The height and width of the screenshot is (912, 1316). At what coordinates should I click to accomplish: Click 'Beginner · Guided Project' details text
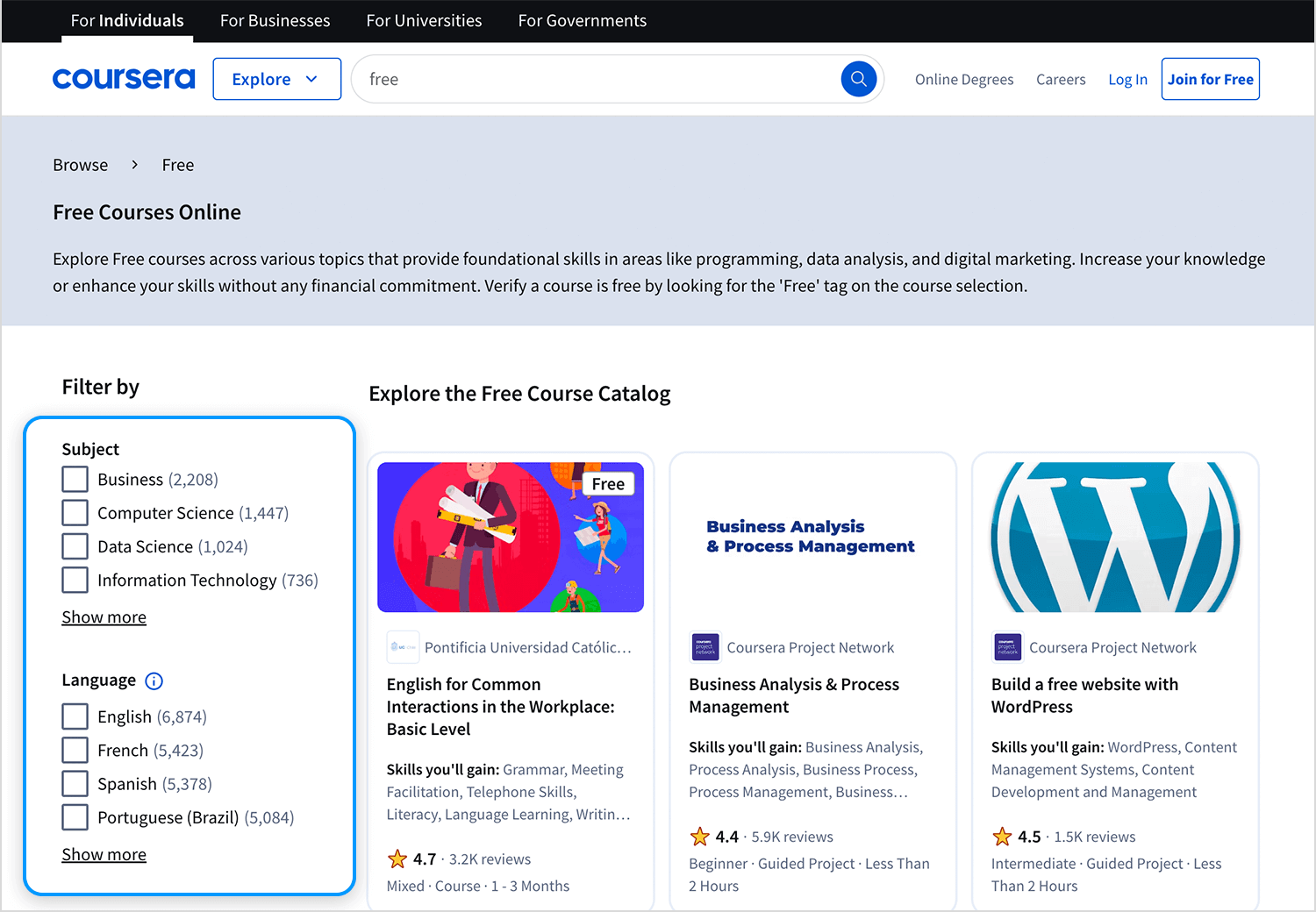[x=809, y=875]
